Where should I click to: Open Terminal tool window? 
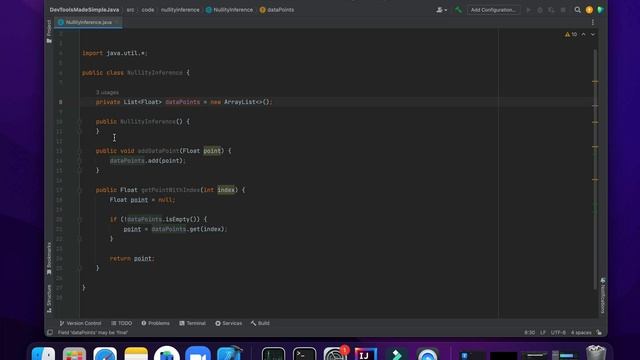click(193, 323)
